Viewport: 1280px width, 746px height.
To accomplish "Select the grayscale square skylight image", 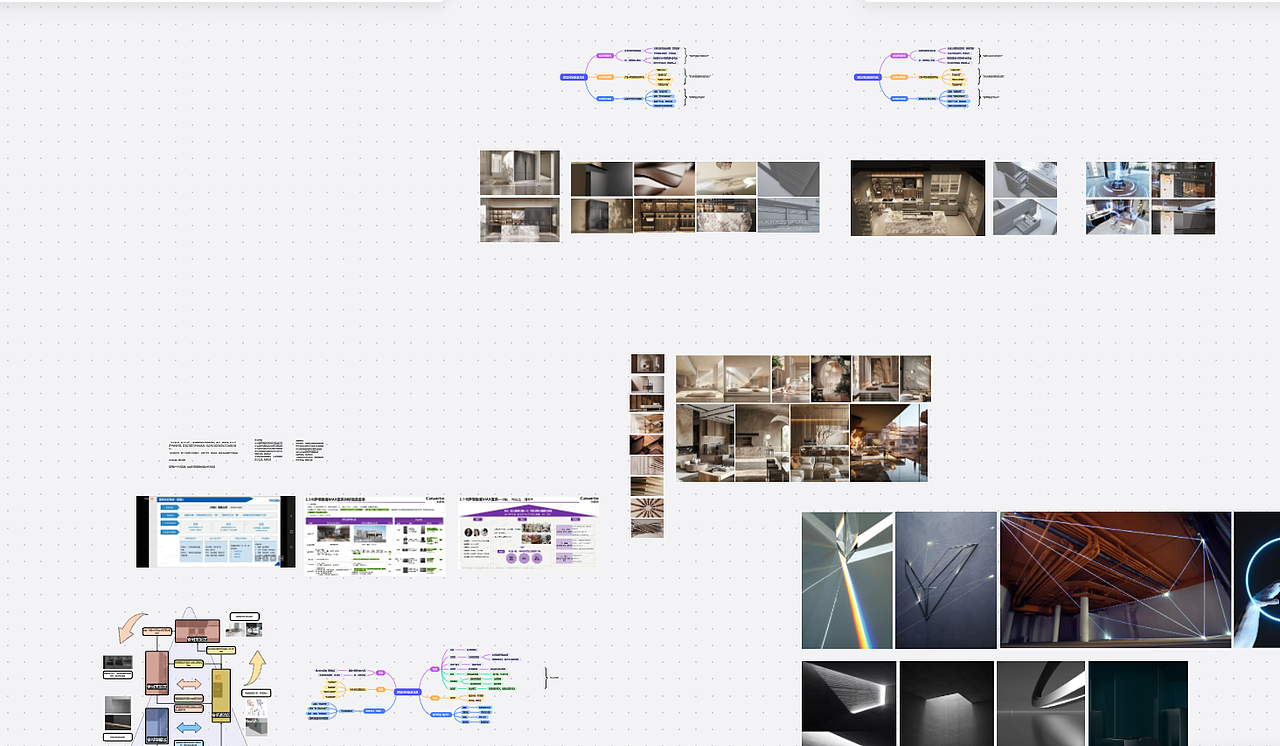I will click(946, 703).
